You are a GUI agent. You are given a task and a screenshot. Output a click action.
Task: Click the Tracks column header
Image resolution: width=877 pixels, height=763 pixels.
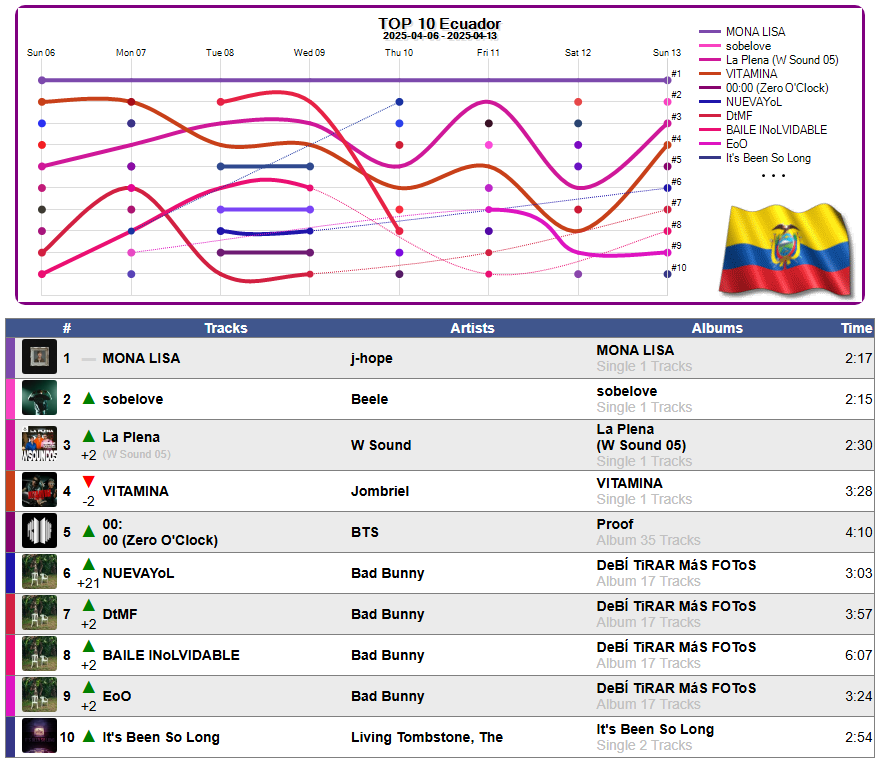pos(225,328)
